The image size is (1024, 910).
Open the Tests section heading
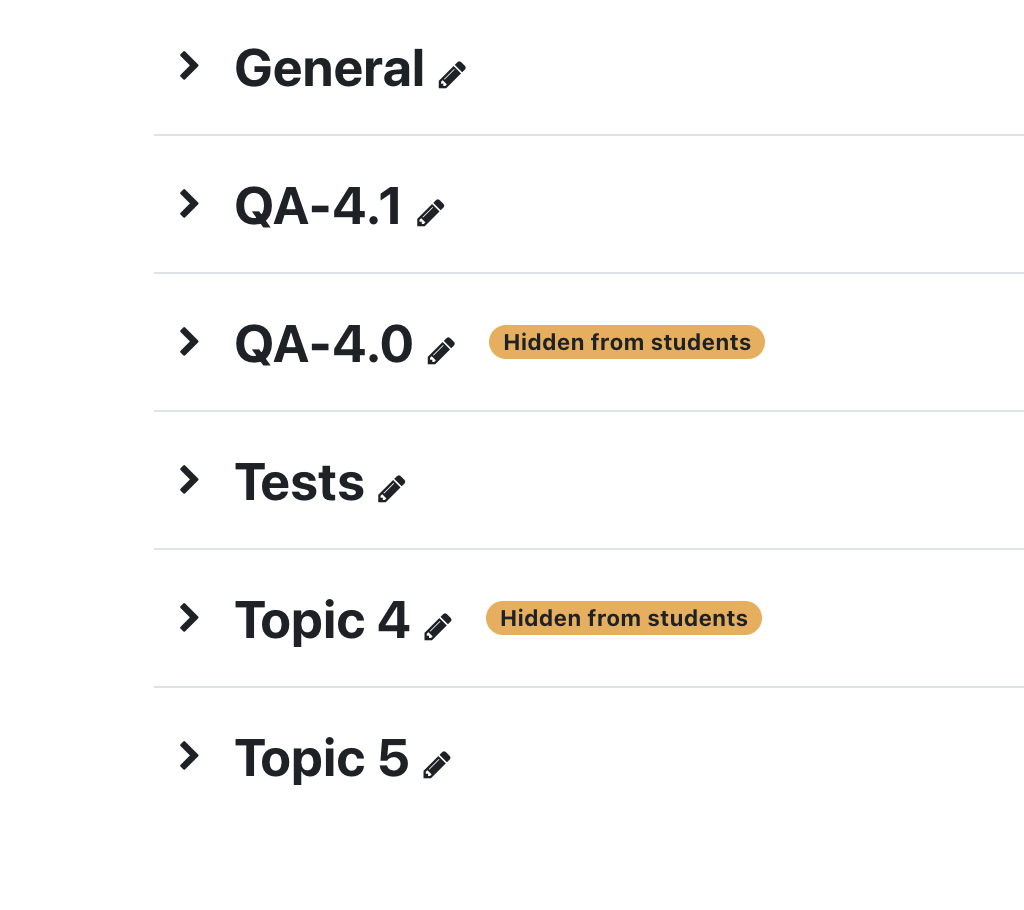(300, 482)
